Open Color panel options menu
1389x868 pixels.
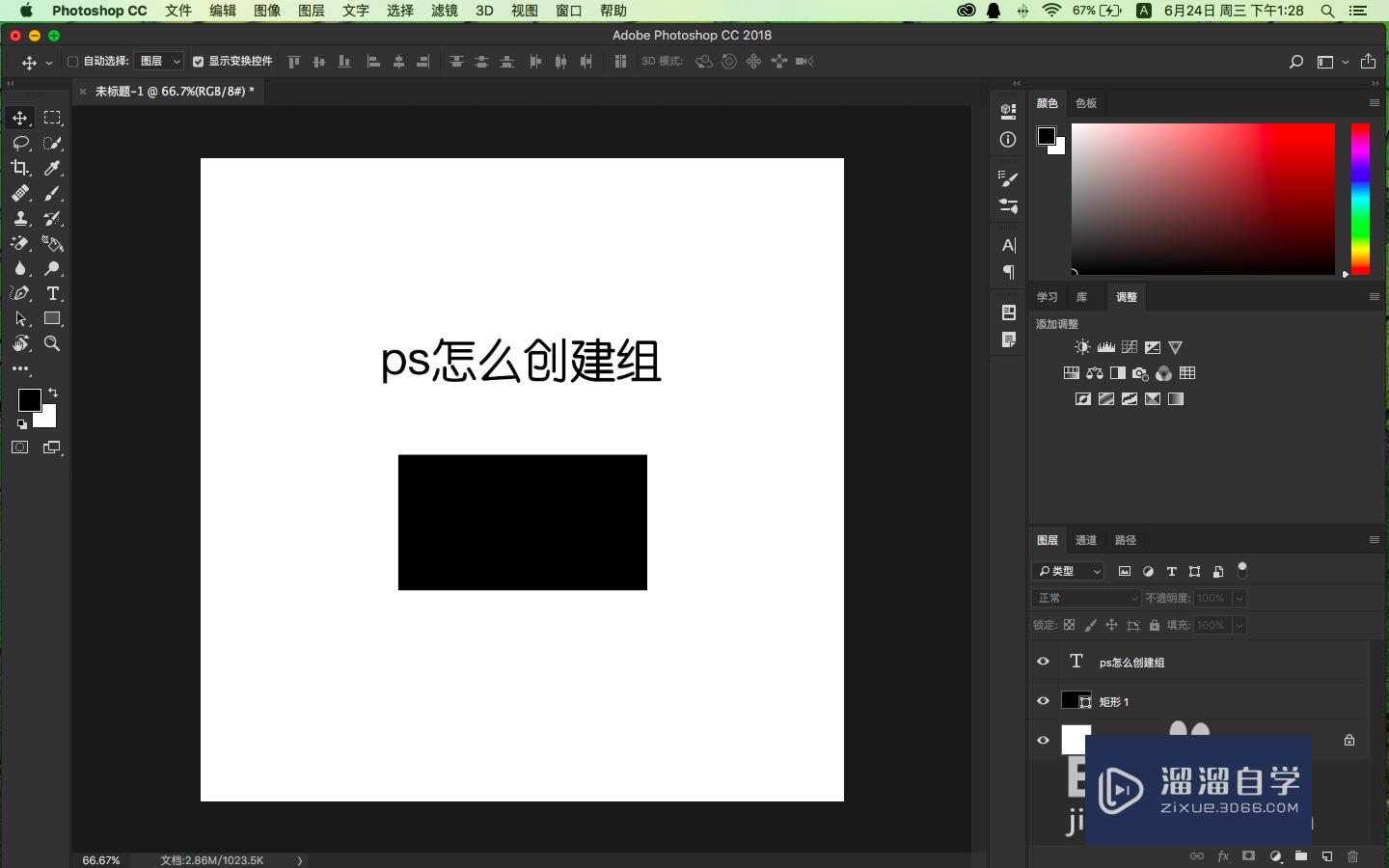(1375, 103)
